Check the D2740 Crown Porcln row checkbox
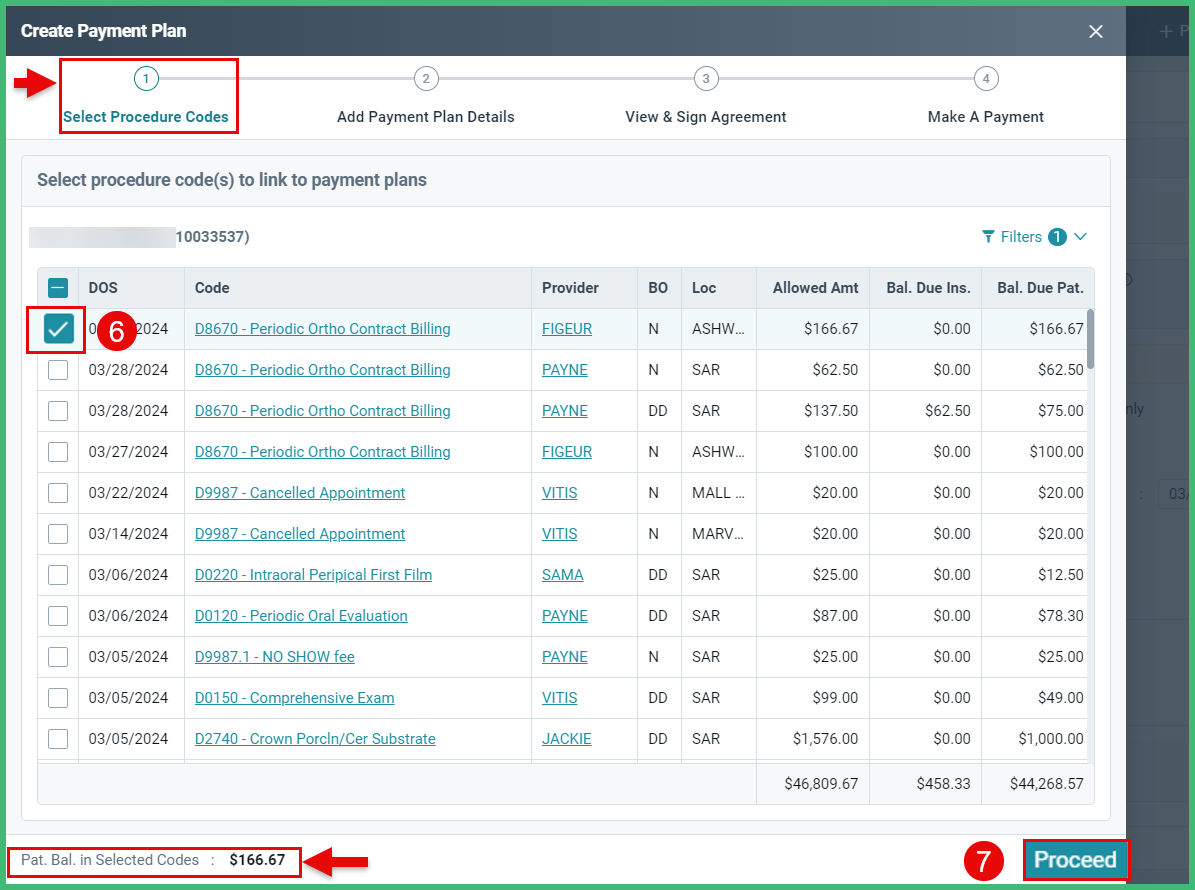The width and height of the screenshot is (1195, 890). (x=57, y=739)
